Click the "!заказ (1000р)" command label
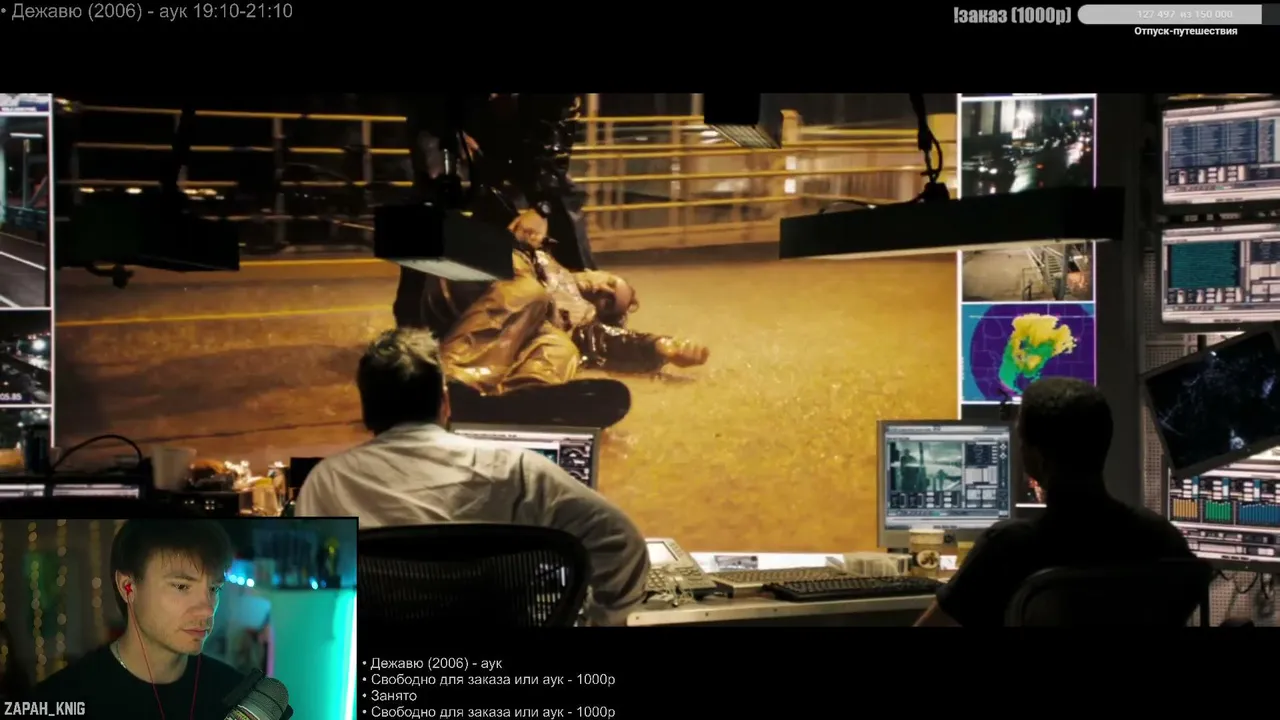Screen dimensions: 1280x720 pos(1012,14)
